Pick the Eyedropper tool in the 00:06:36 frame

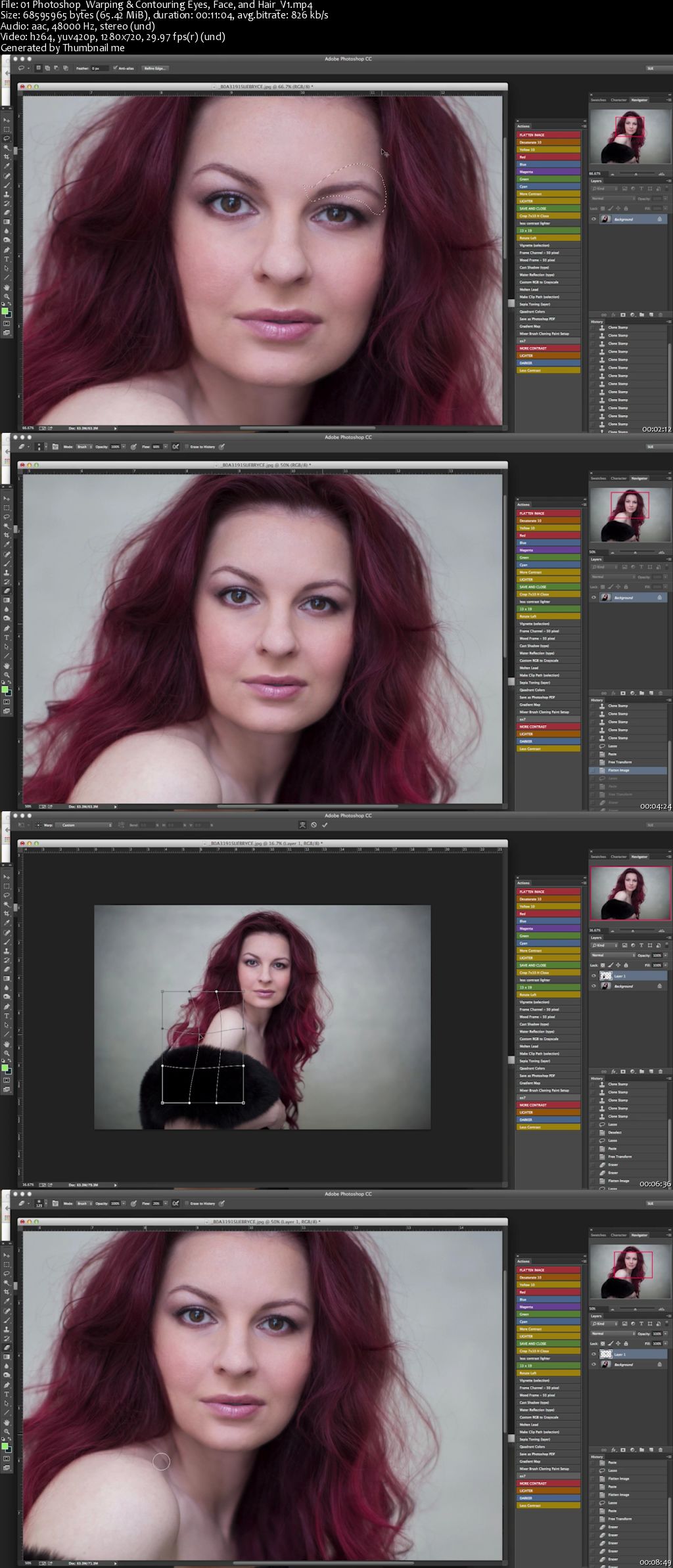coord(7,922)
